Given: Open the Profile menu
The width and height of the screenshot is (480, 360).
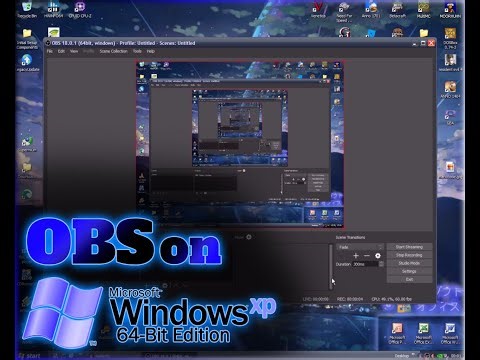Looking at the screenshot, I should [89, 51].
